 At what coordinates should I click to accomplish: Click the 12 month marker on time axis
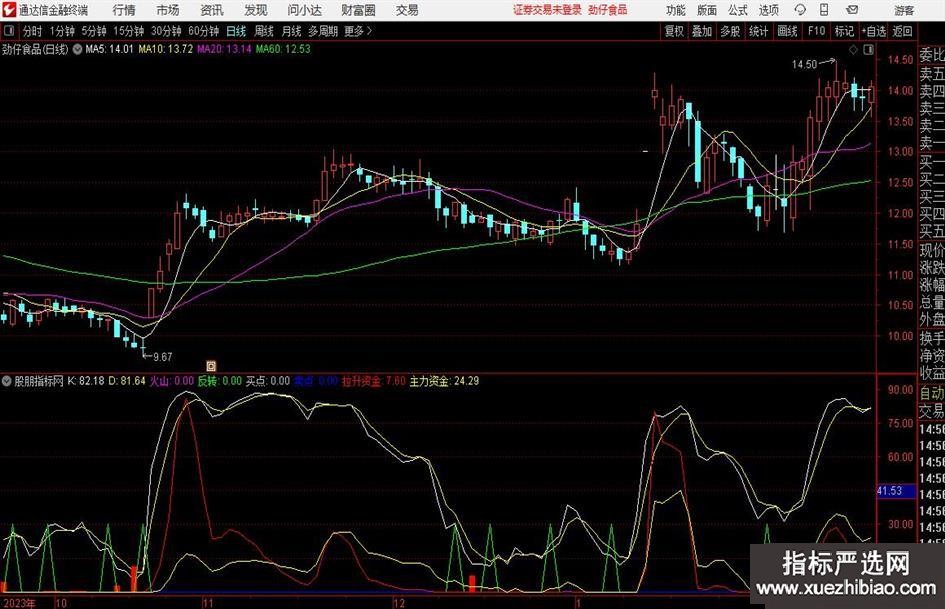(x=399, y=603)
